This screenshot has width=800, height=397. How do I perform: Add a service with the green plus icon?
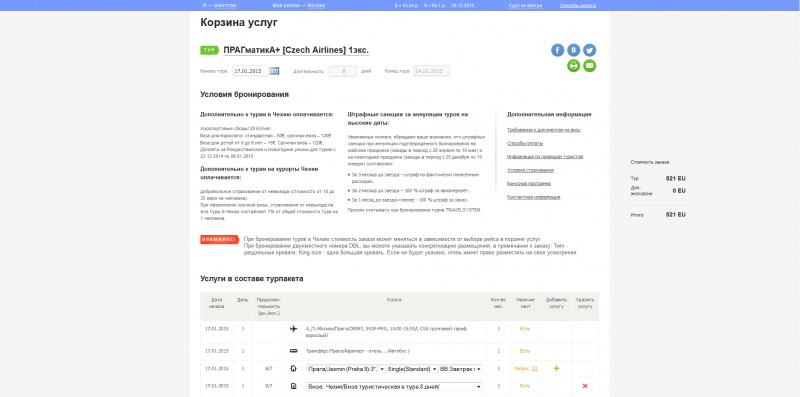coord(556,368)
